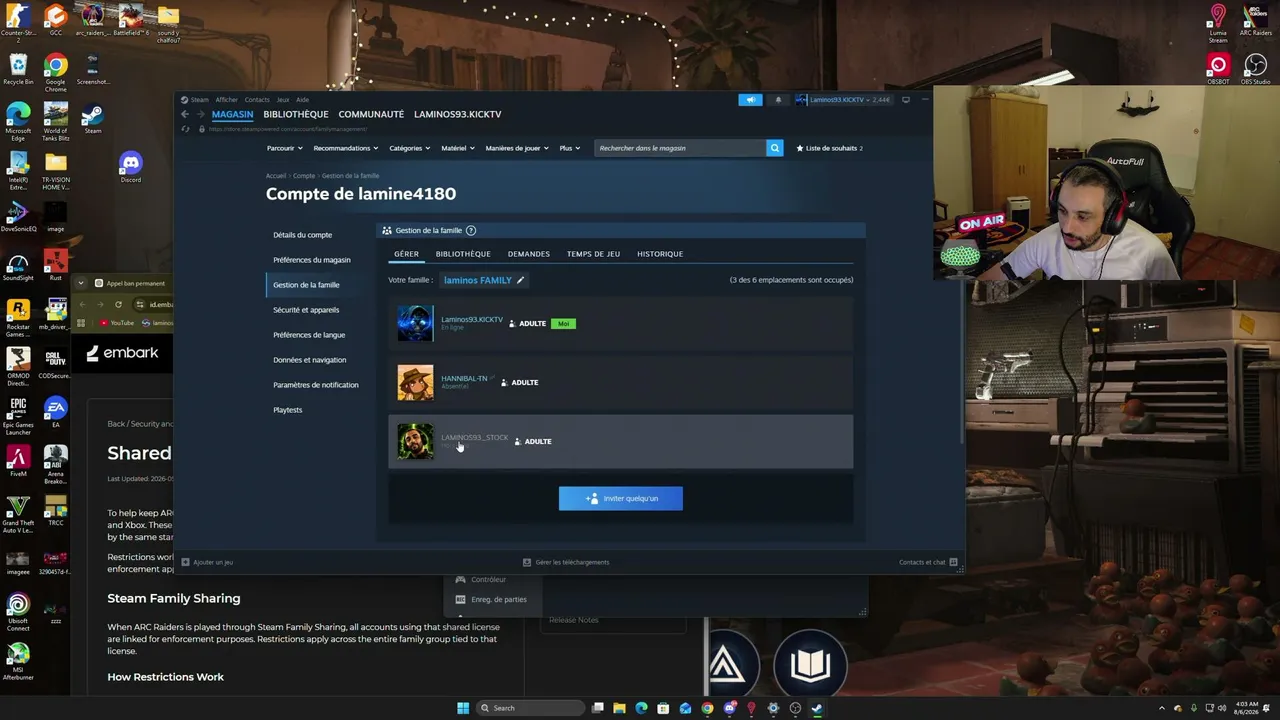Open Steam announcements megaphone button

click(x=750, y=100)
